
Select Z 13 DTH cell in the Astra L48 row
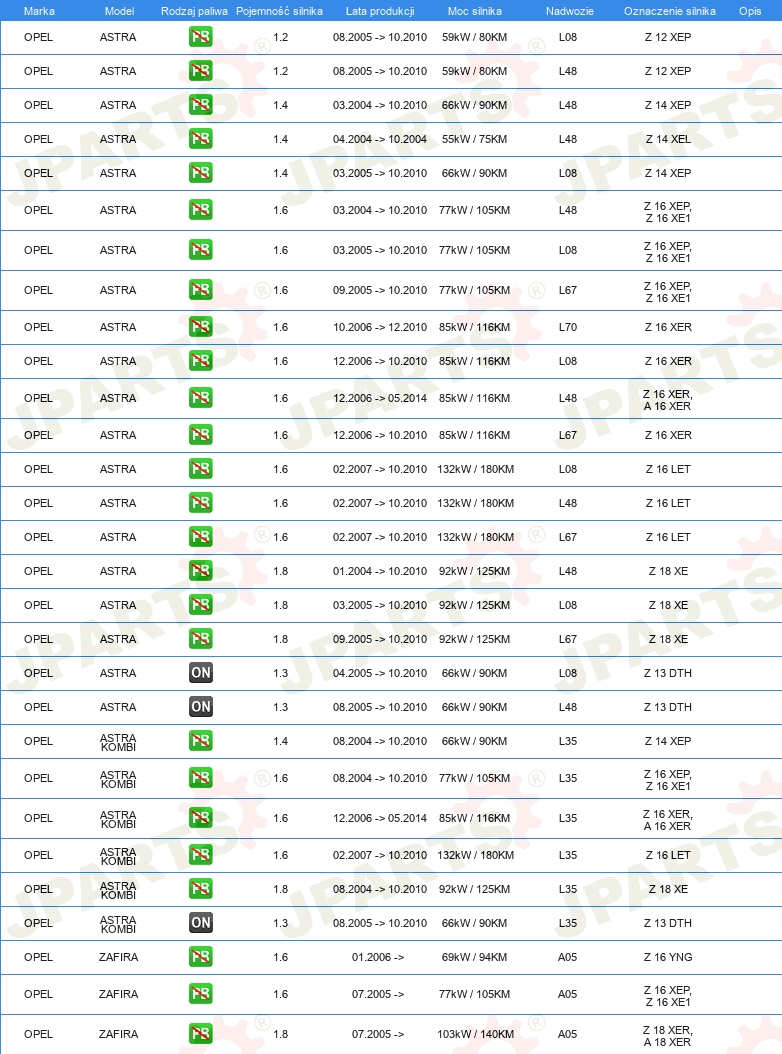tap(668, 706)
